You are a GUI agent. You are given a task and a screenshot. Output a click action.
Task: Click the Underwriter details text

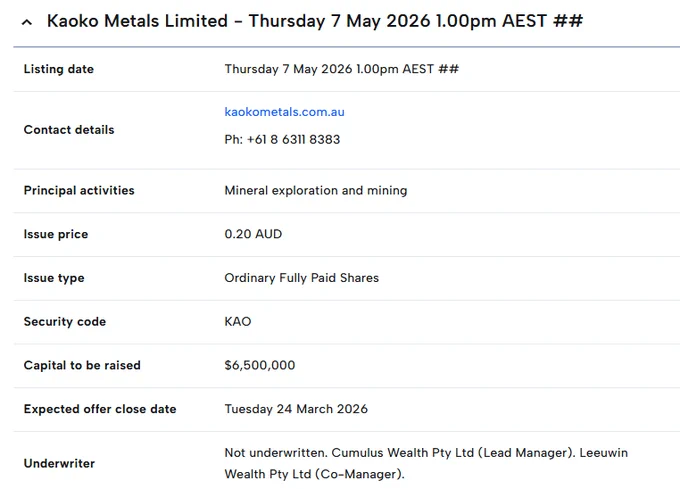pyautogui.click(x=426, y=463)
